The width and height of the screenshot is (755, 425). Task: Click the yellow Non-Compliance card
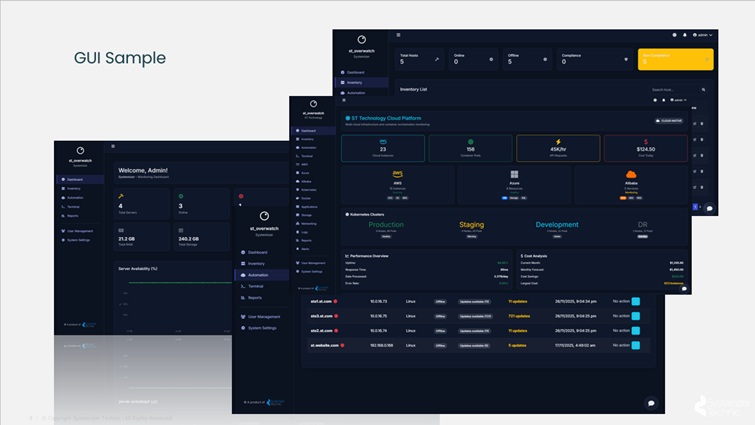coord(675,59)
